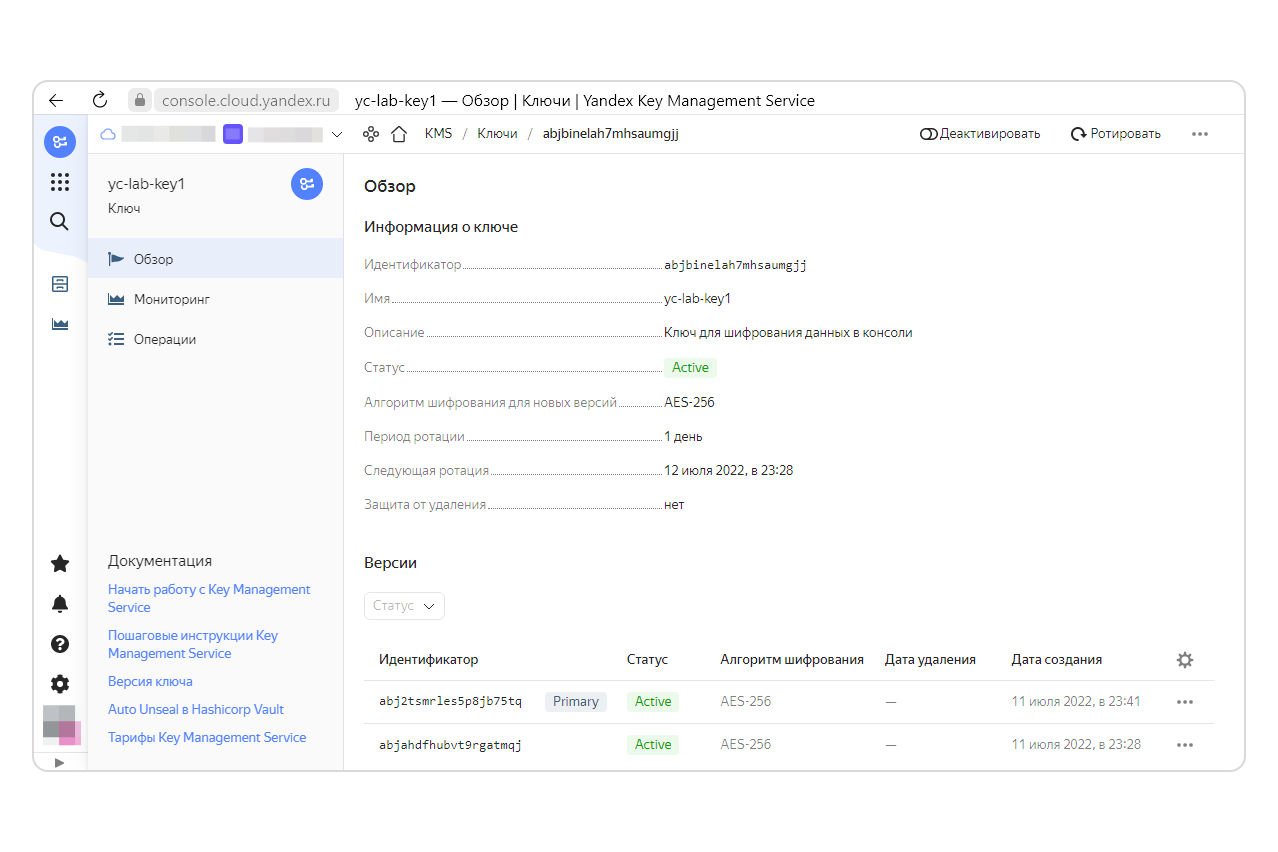Click the Статус column header in versions table
Viewport: 1278px width, 852px height.
(647, 660)
